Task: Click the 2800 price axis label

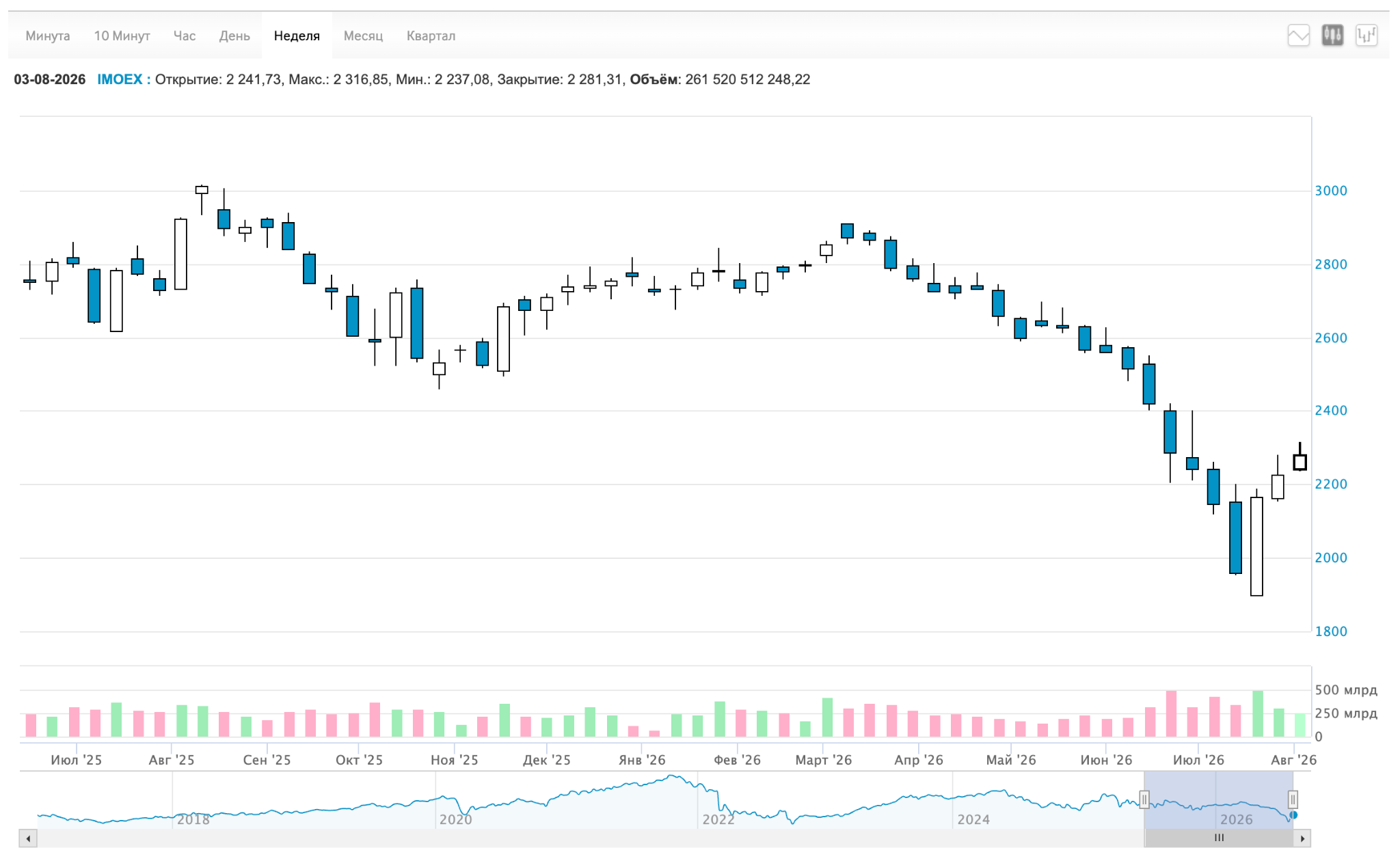Action: coord(1331,264)
